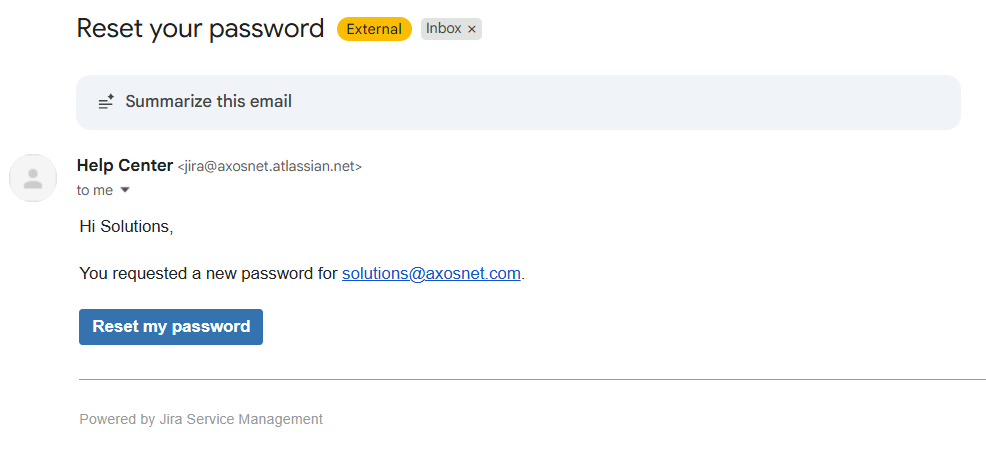This screenshot has height=459, width=986.
Task: Open the solutions@axosnet.com email link
Action: pyautogui.click(x=431, y=273)
